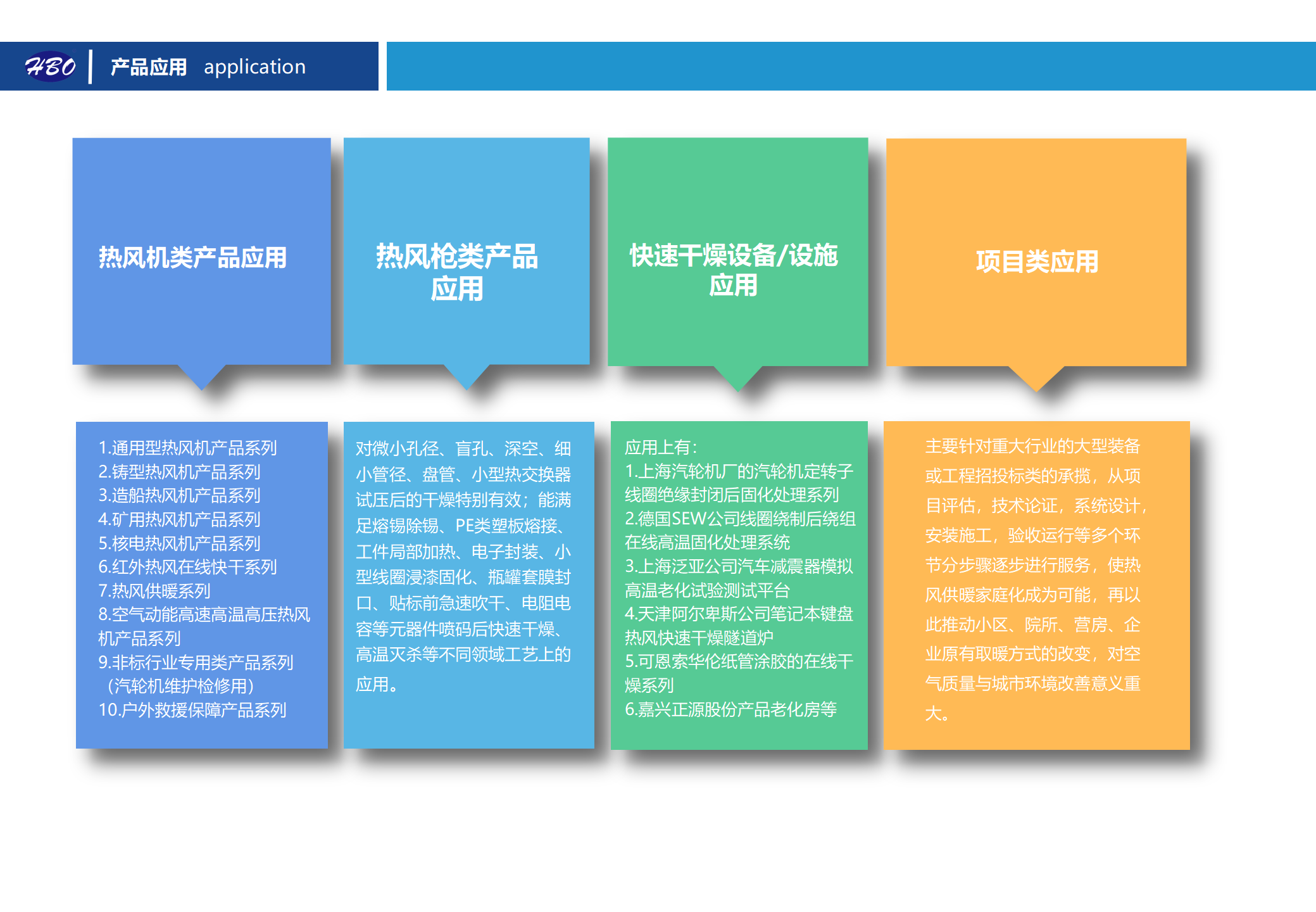Click the application label in the header
The height and width of the screenshot is (912, 1316).
click(255, 66)
